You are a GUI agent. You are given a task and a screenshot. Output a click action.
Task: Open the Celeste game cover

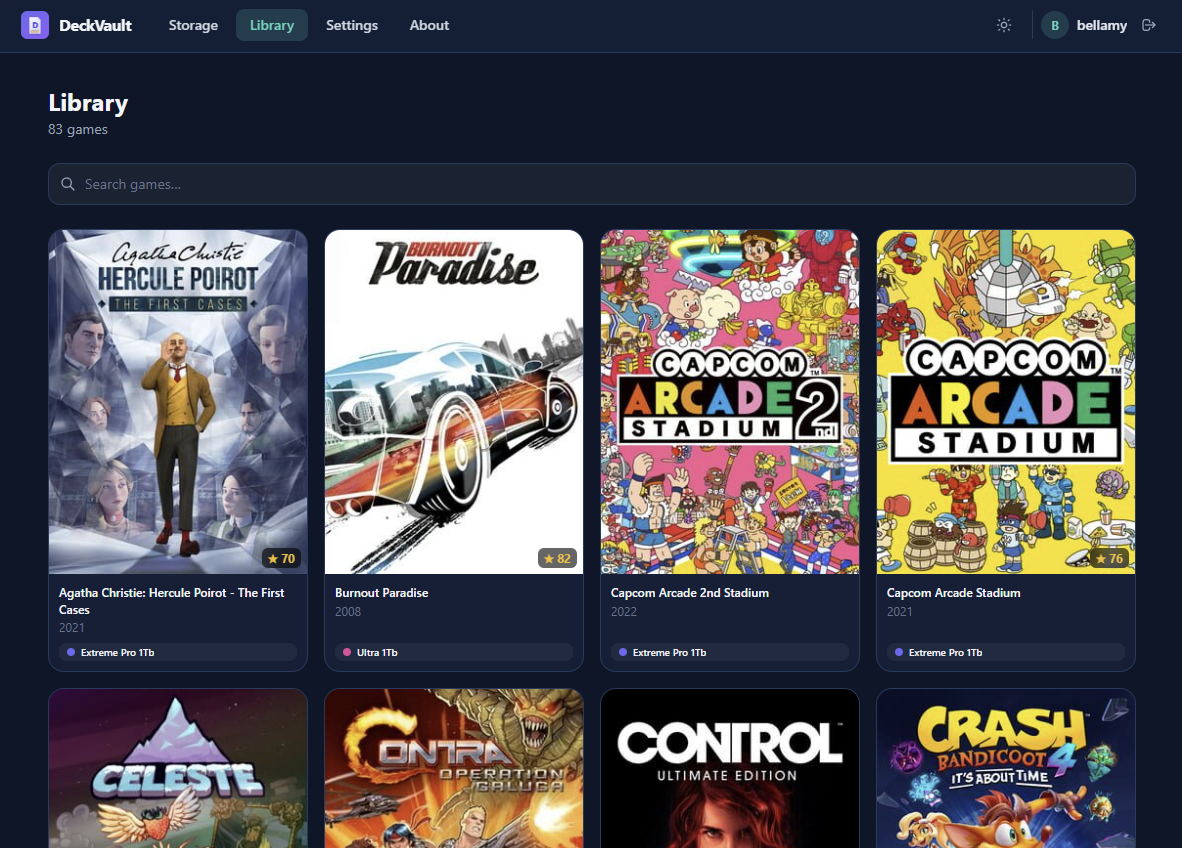click(x=178, y=768)
